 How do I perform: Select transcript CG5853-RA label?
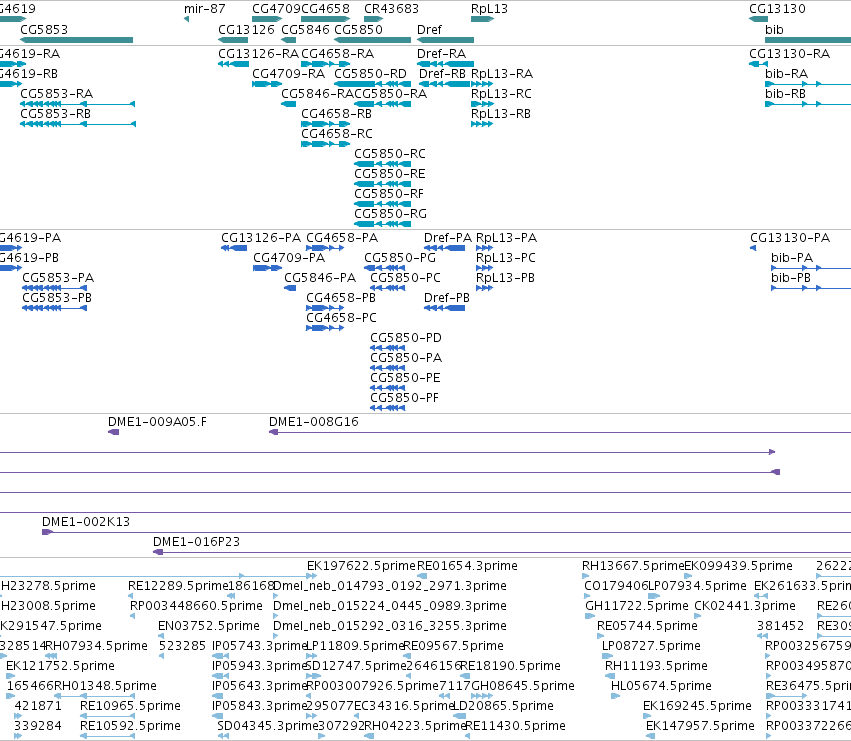[56, 94]
